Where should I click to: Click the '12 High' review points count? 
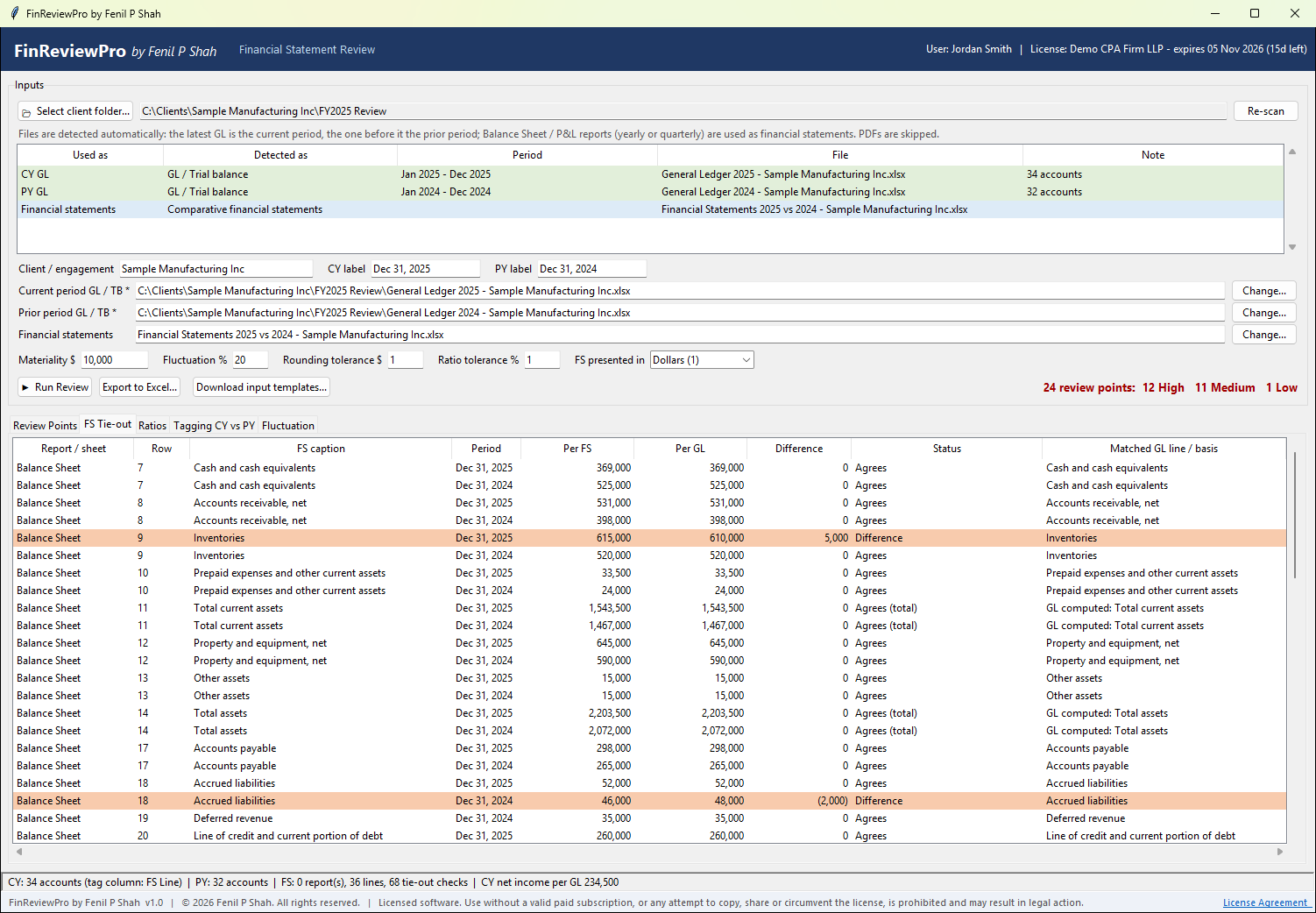point(1164,387)
